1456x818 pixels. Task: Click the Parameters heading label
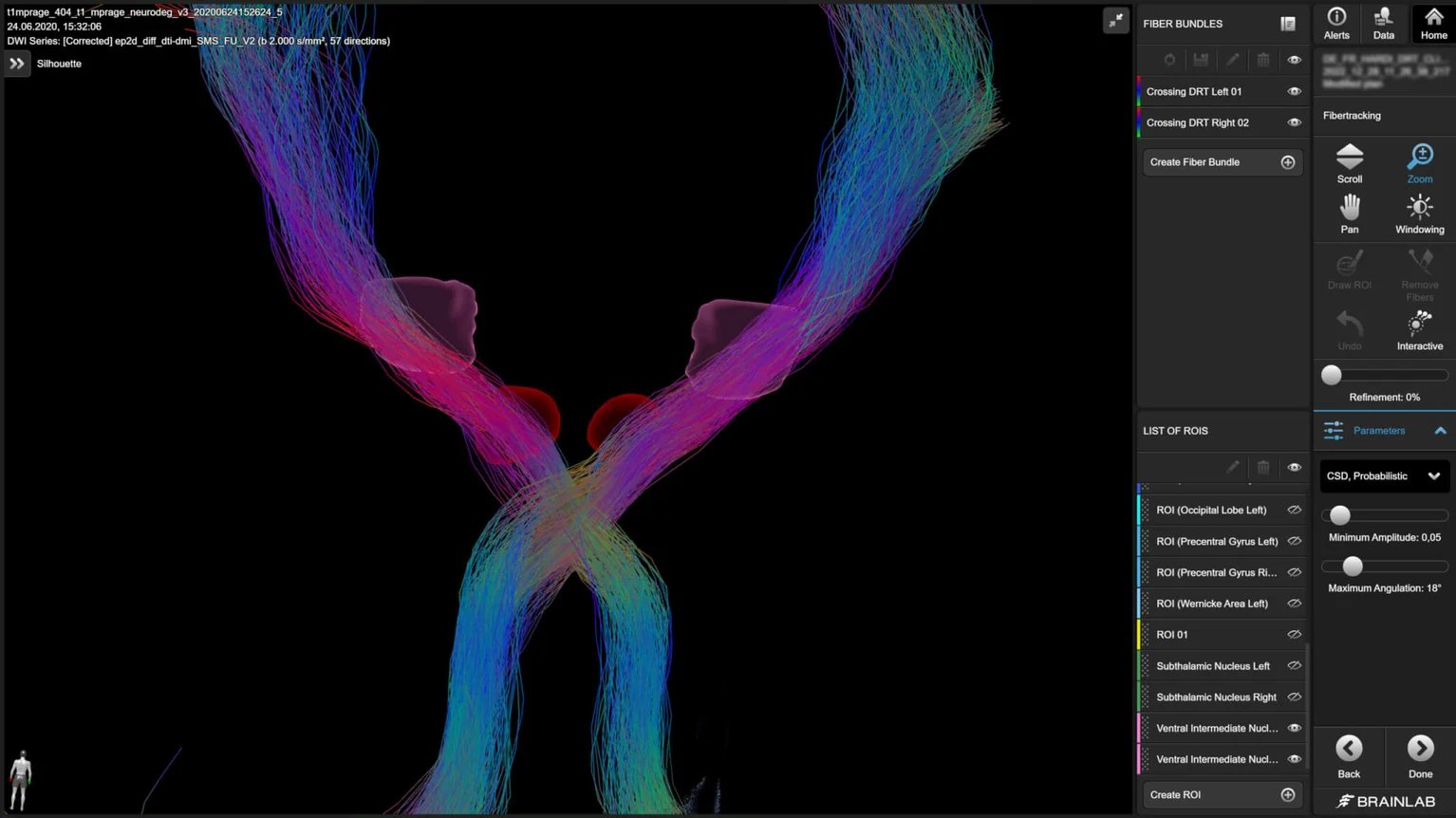coord(1378,431)
